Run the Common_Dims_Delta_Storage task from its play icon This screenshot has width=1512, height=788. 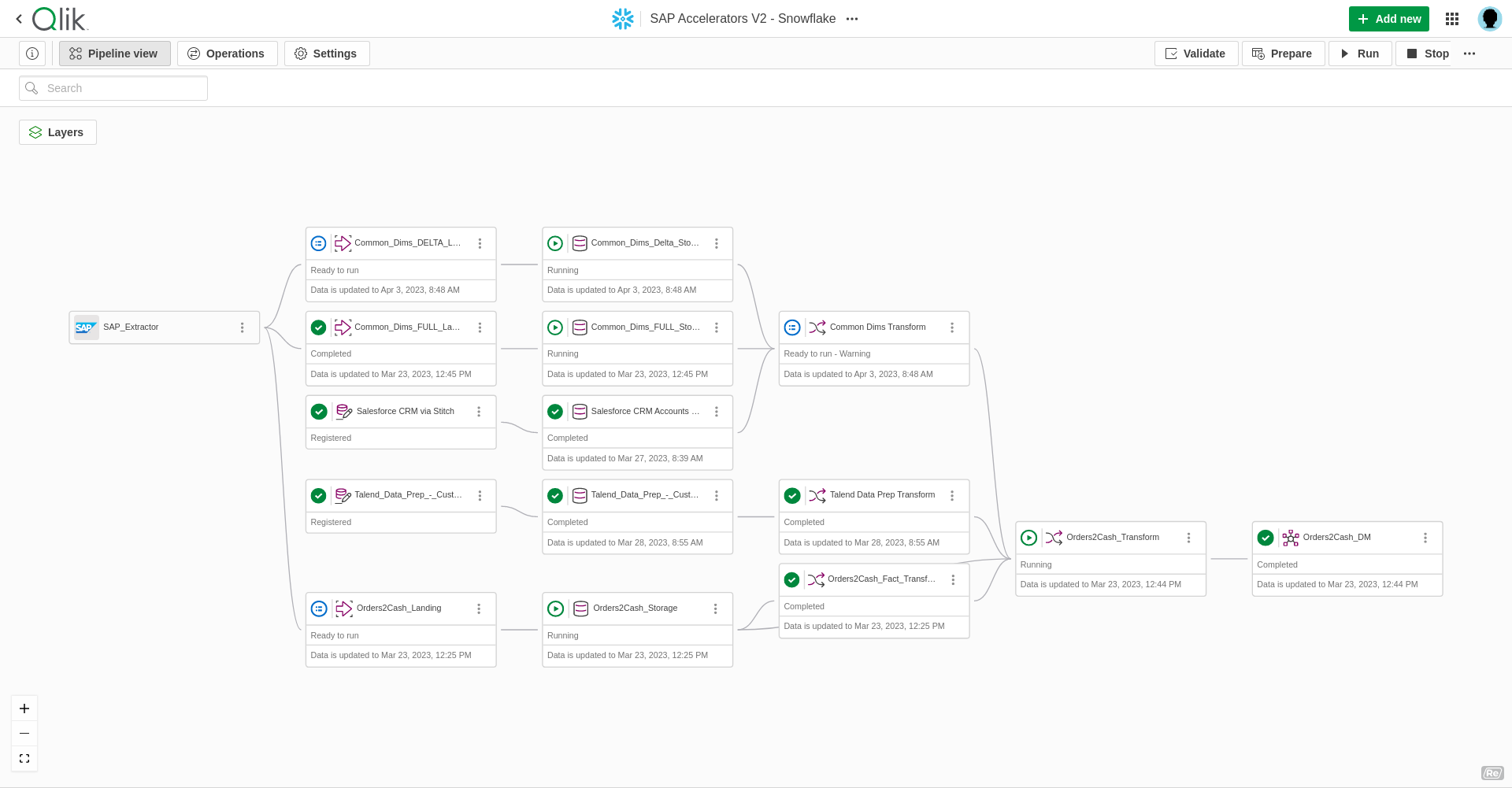[x=555, y=243]
